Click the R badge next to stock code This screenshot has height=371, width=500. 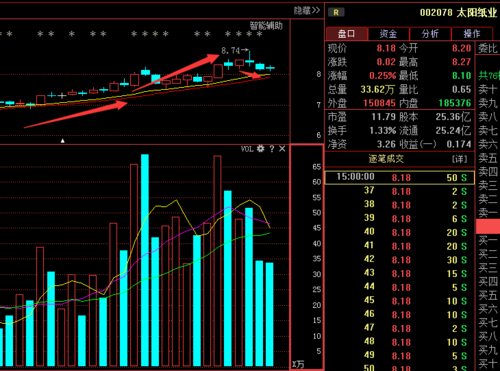point(336,13)
